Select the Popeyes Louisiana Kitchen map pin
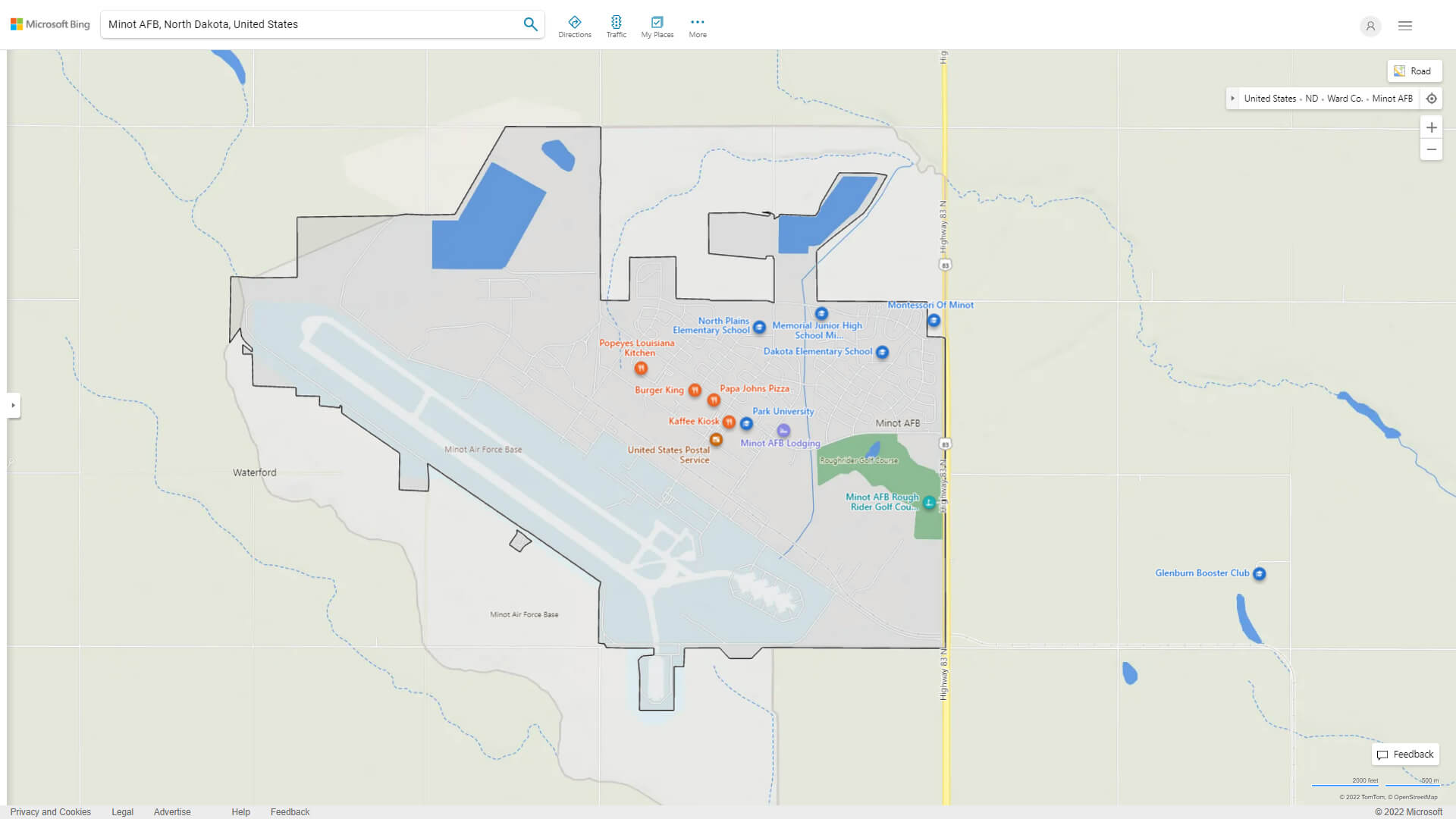1456x819 pixels. point(641,369)
